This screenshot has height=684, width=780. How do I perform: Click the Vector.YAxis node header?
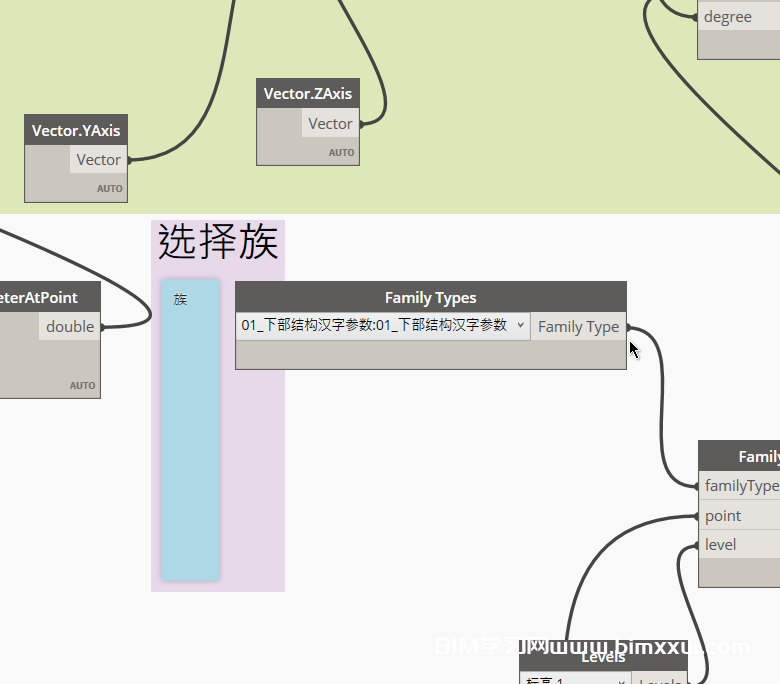pyautogui.click(x=76, y=130)
